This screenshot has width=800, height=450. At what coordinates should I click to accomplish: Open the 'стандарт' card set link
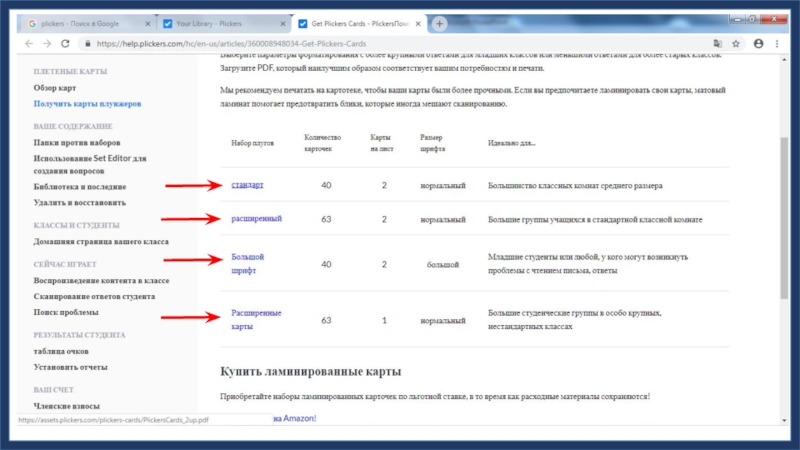[x=247, y=185]
